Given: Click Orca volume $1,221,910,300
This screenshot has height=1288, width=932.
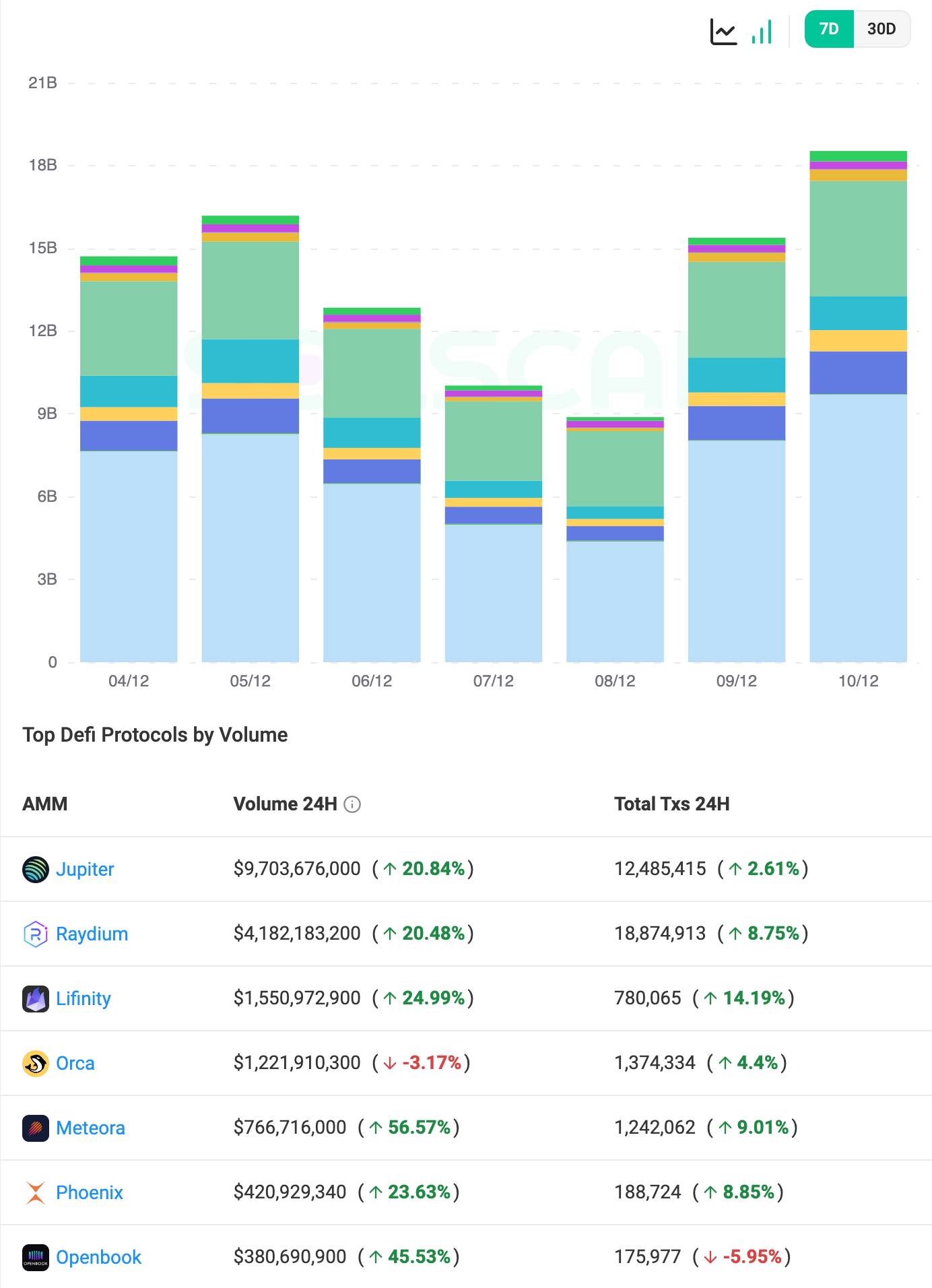Looking at the screenshot, I should click(x=297, y=1063).
